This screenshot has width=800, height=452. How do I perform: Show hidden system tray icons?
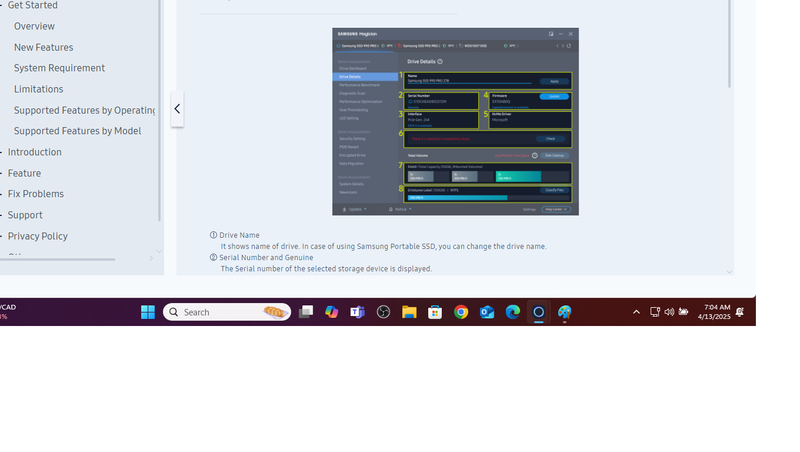pos(636,312)
